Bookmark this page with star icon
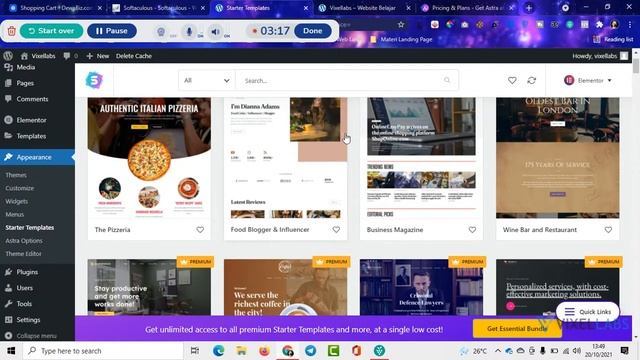This screenshot has width=640, height=360. (x=401, y=25)
